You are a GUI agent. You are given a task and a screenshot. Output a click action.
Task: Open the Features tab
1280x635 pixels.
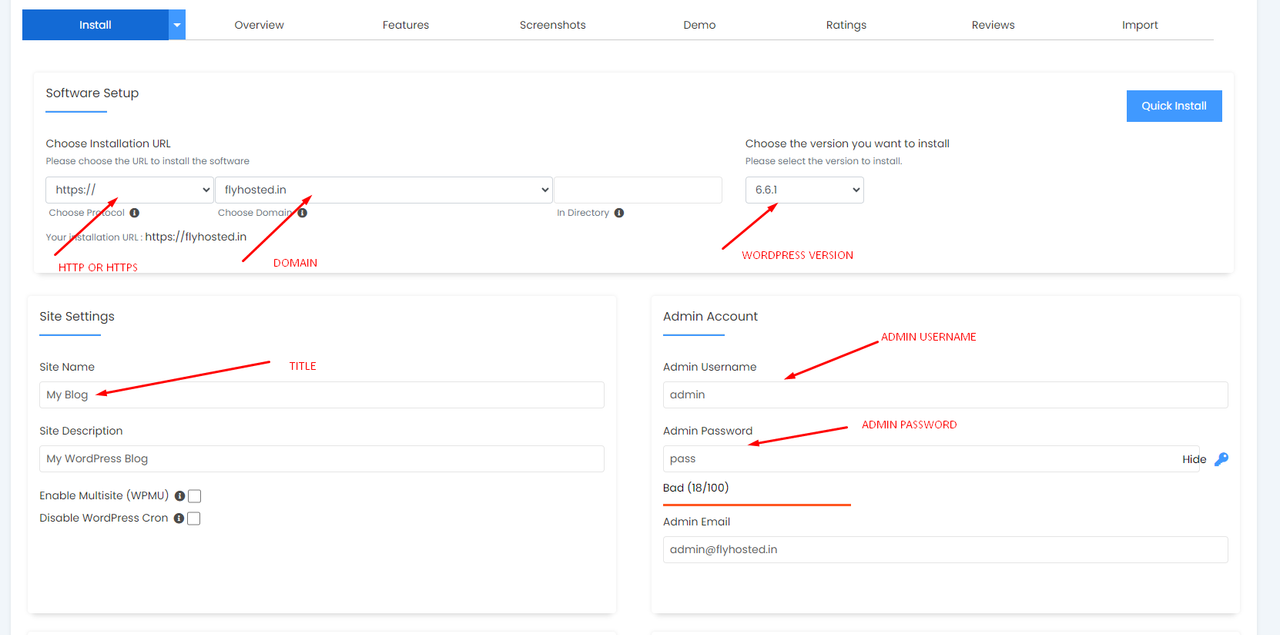406,25
